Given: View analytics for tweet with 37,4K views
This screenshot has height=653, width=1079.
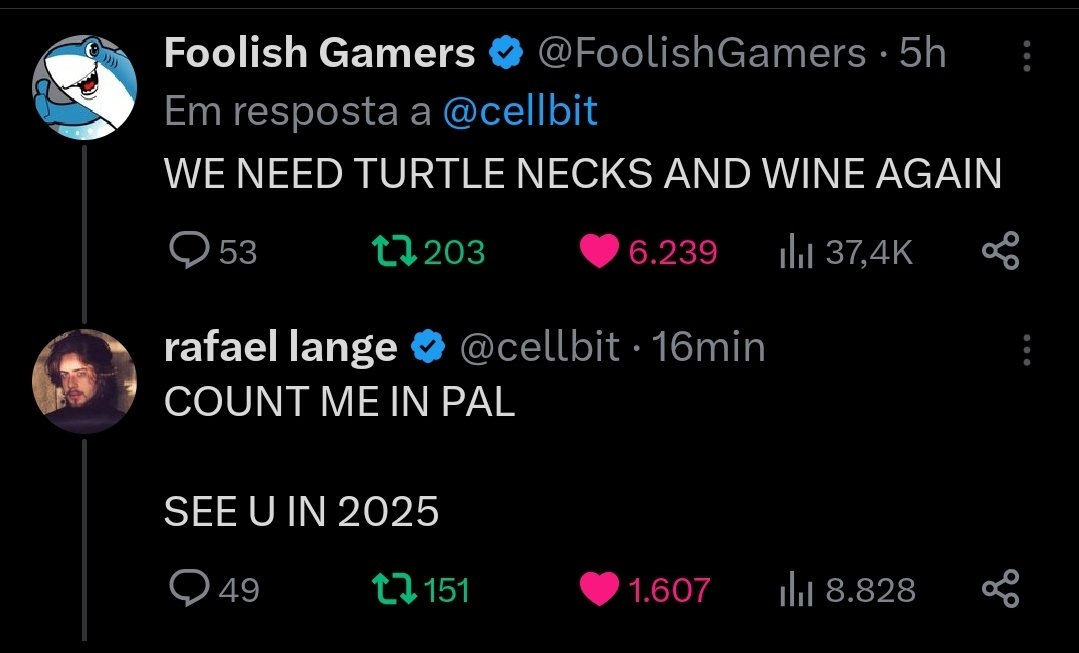Looking at the screenshot, I should tap(846, 252).
